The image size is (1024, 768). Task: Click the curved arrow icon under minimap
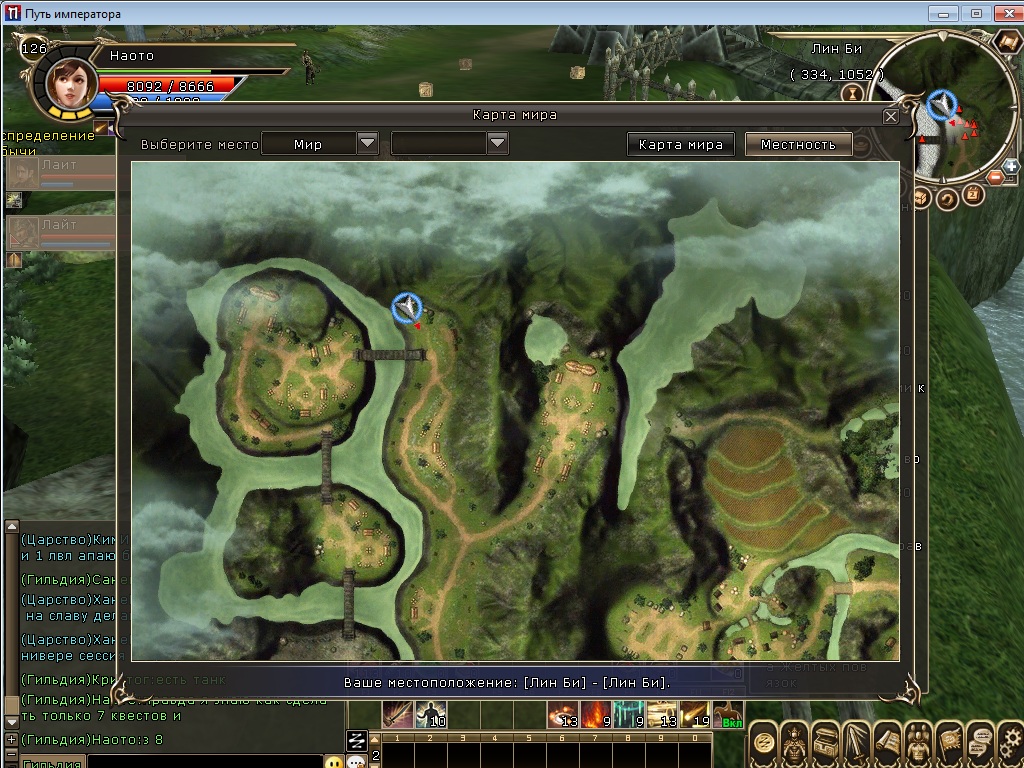(947, 198)
